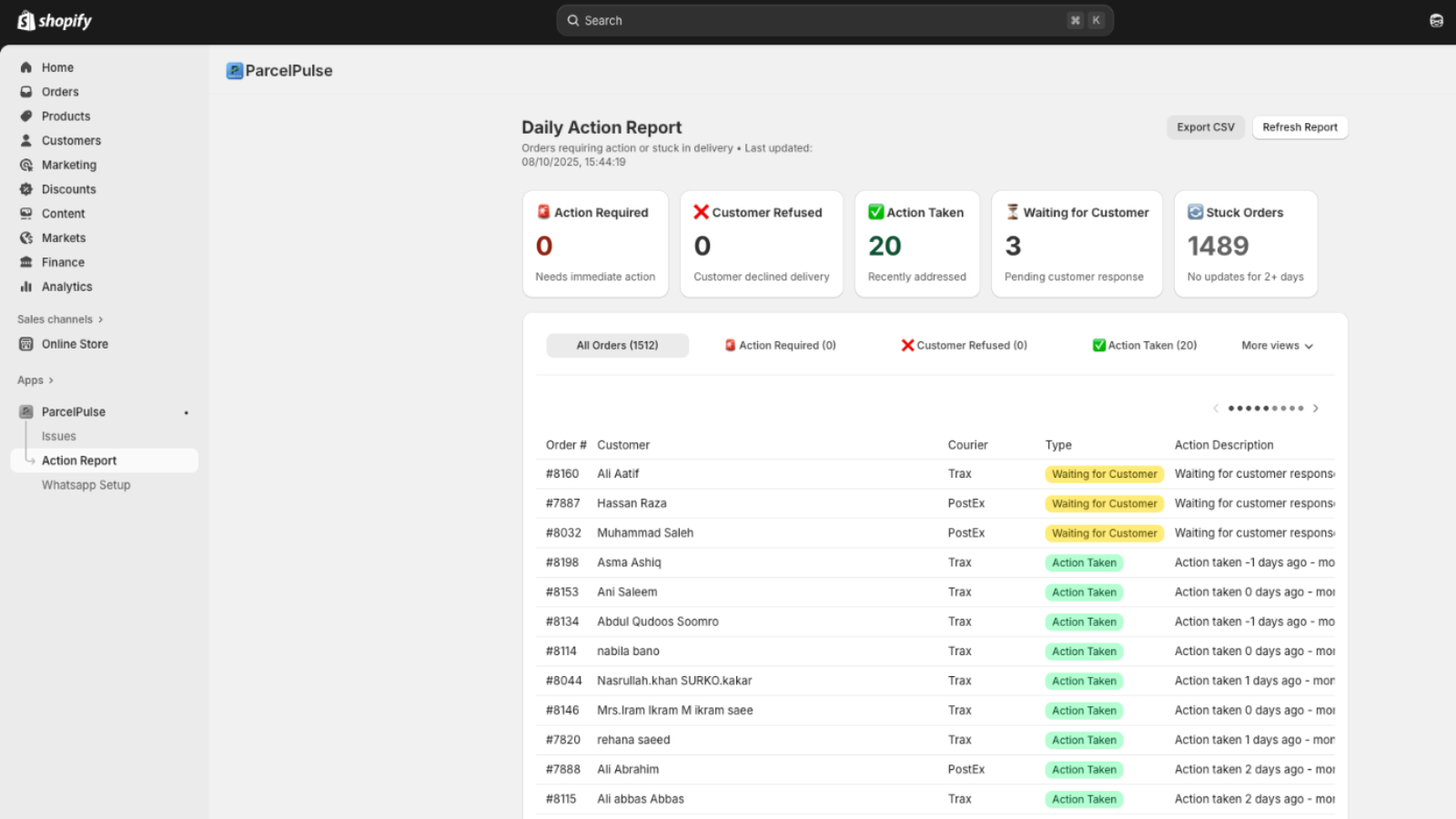
Task: Click the Shopify logo in top bar
Action: (55, 21)
